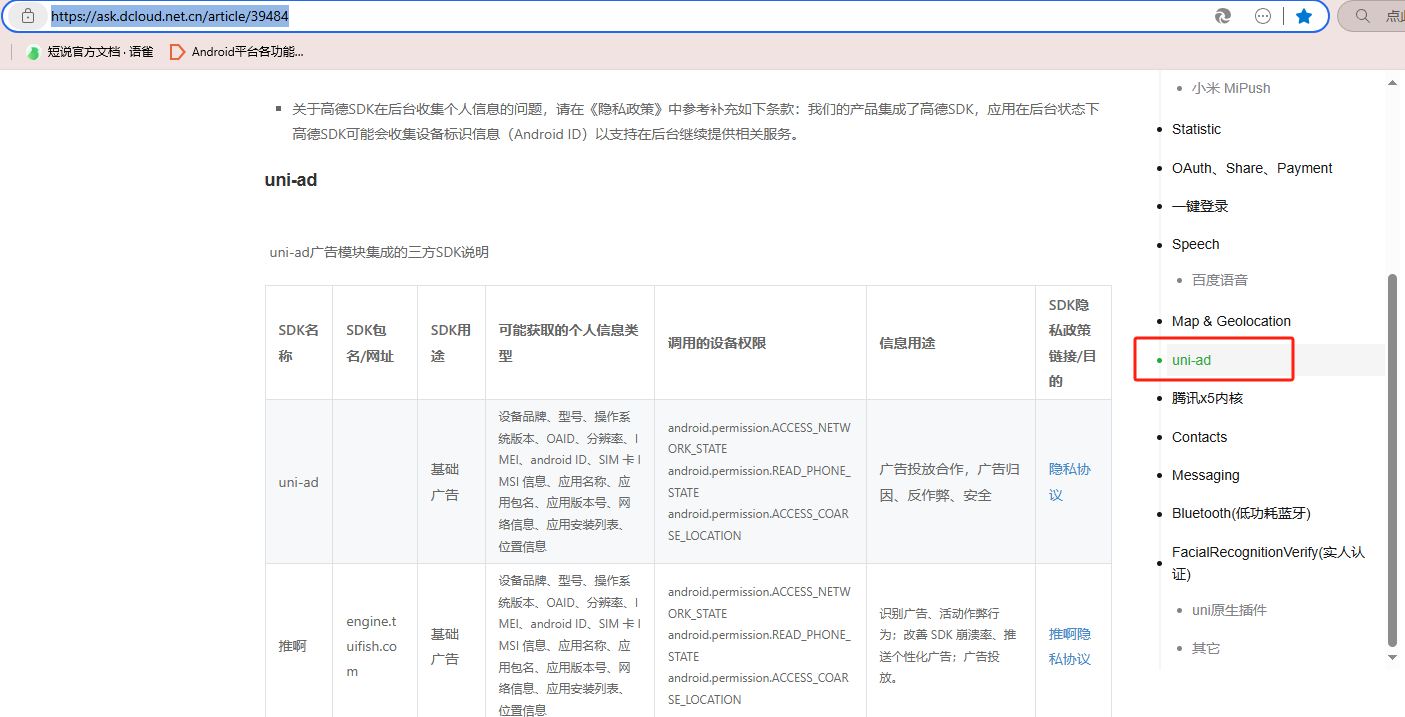Go to 其它 in the outline
This screenshot has width=1405, height=717.
point(1206,648)
